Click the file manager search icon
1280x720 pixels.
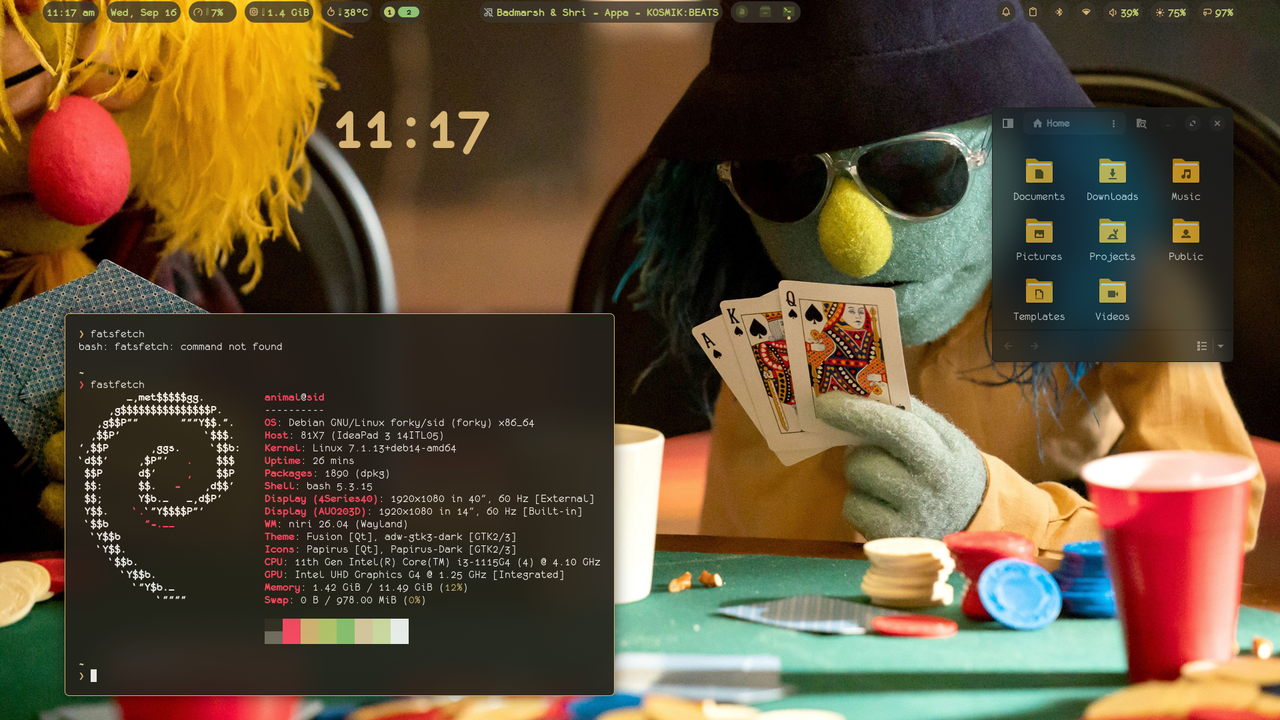tap(1141, 123)
